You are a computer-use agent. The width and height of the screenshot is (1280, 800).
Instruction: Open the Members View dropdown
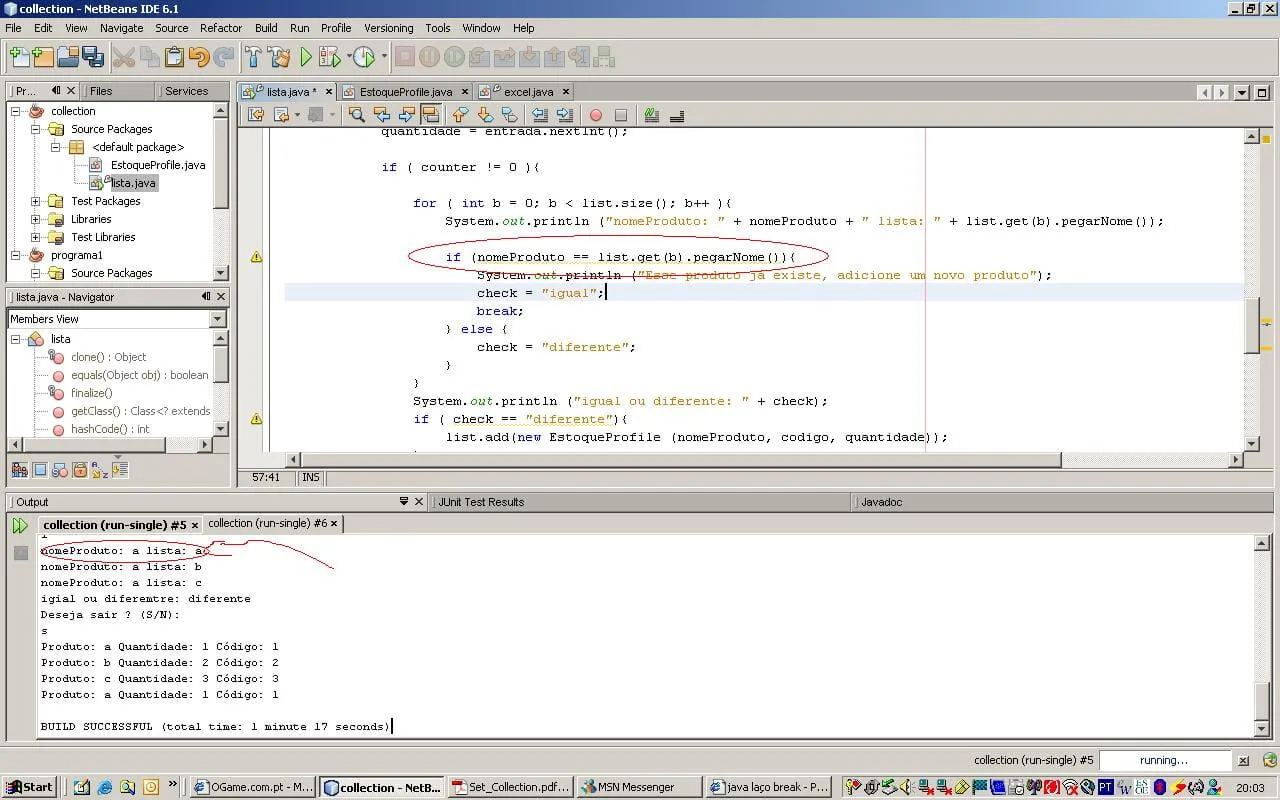(x=218, y=319)
